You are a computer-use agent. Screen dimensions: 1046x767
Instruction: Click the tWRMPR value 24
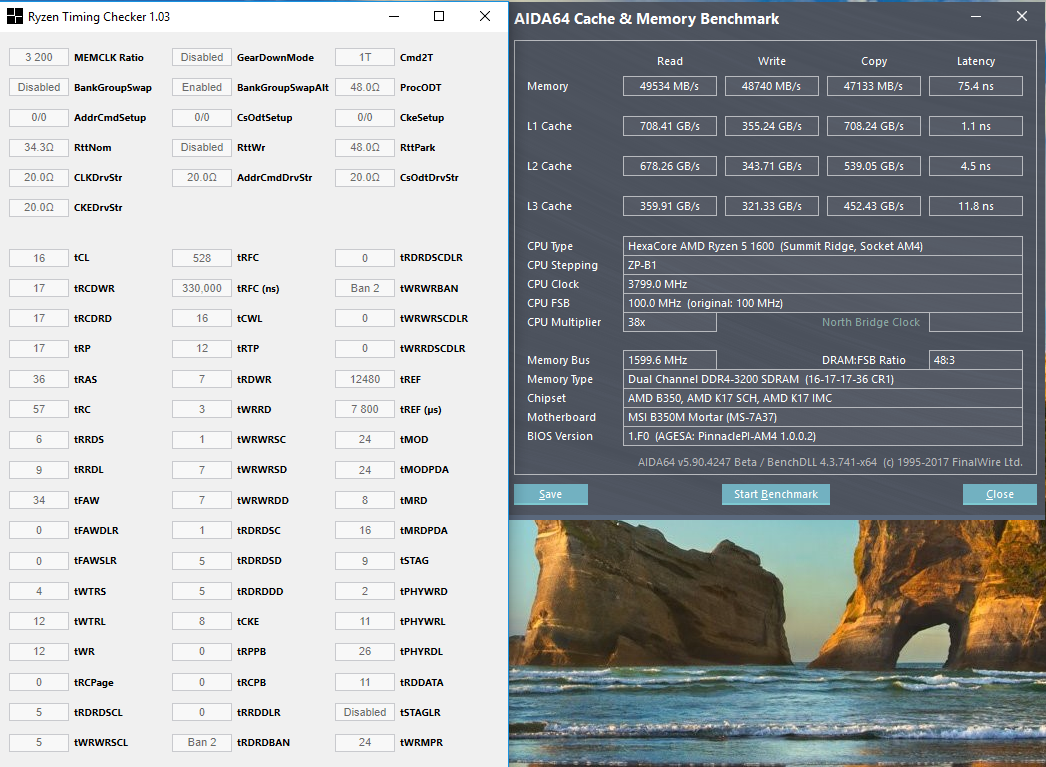coord(365,742)
